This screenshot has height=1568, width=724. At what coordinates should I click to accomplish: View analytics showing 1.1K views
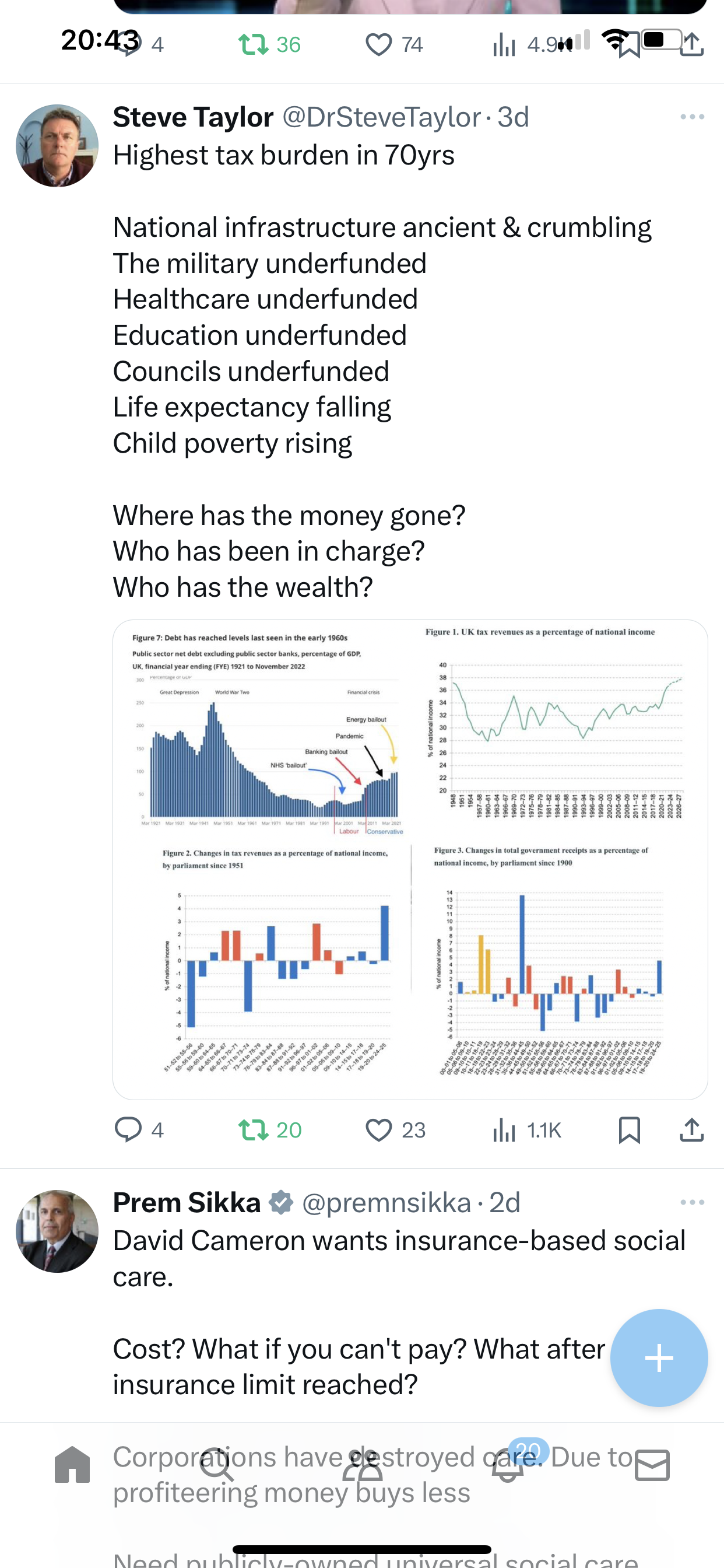(x=526, y=1130)
